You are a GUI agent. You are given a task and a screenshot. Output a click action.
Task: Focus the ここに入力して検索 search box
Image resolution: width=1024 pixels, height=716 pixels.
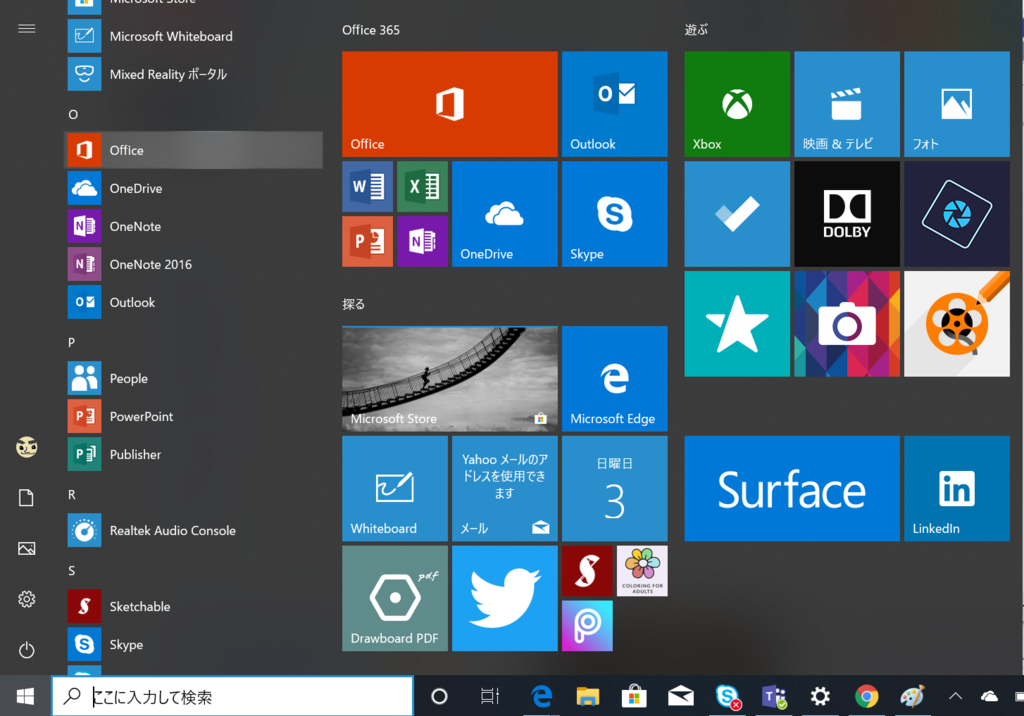232,696
